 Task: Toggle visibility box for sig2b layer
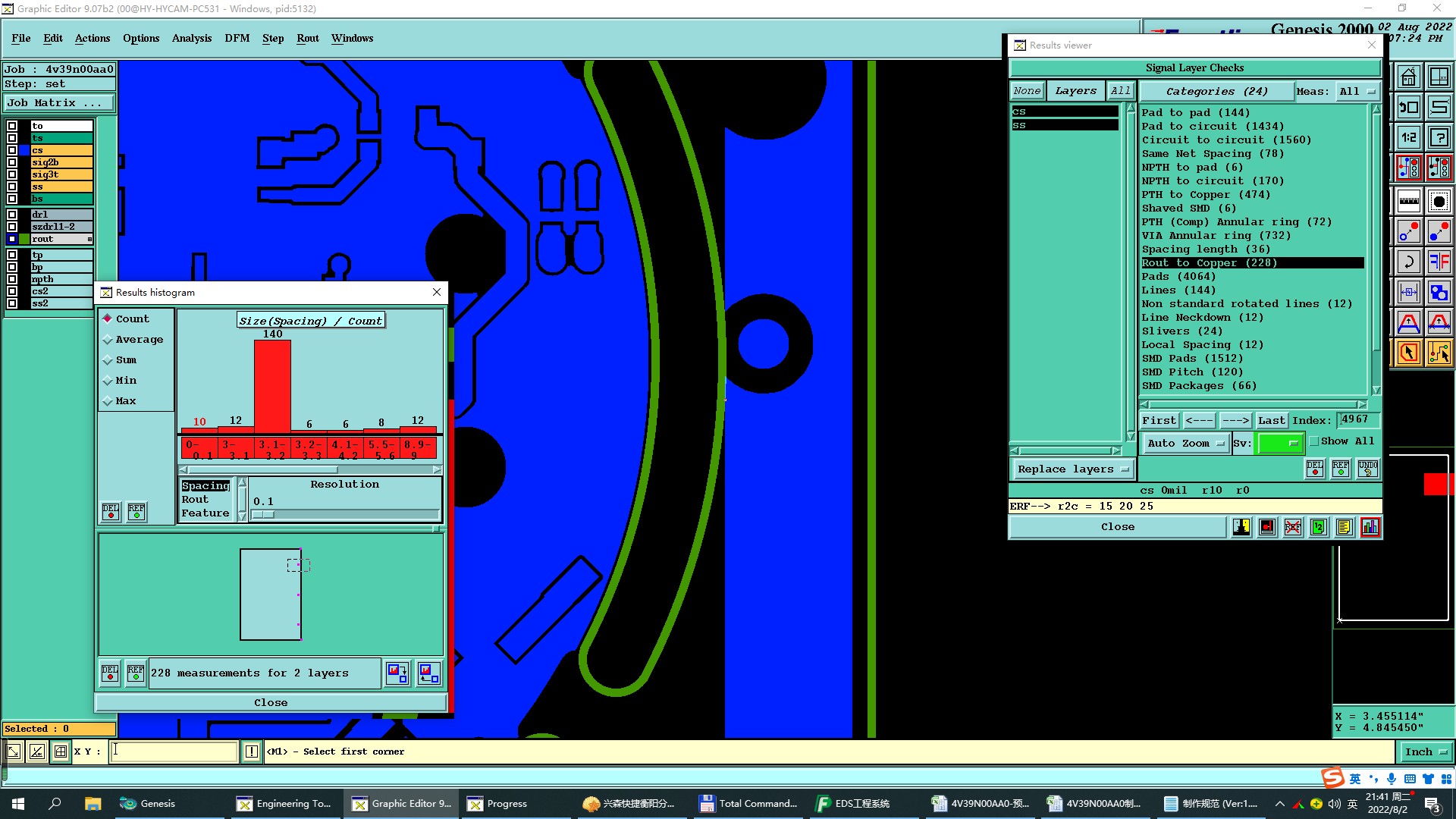pyautogui.click(x=12, y=162)
